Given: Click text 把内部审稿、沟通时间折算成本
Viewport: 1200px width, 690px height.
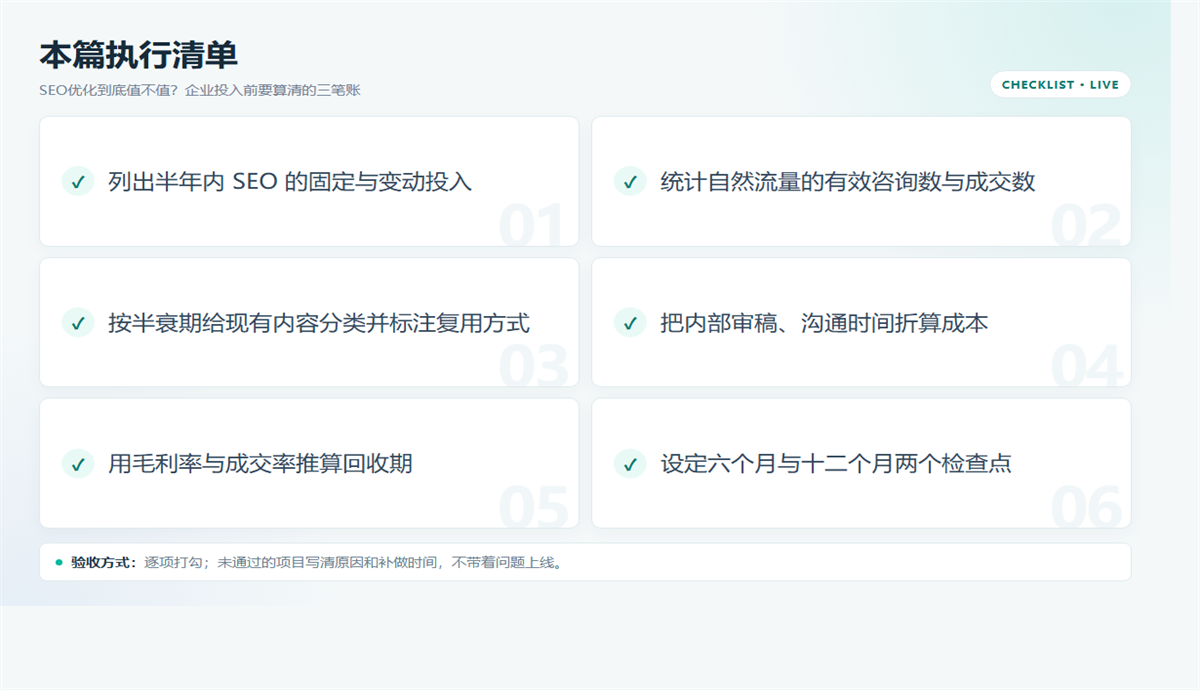Looking at the screenshot, I should 824,322.
